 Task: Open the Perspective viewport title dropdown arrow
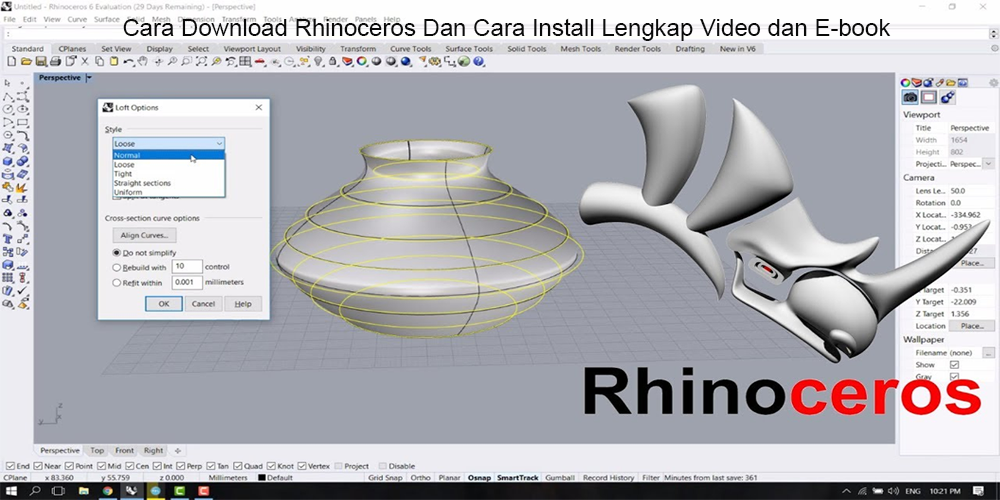(x=89, y=78)
